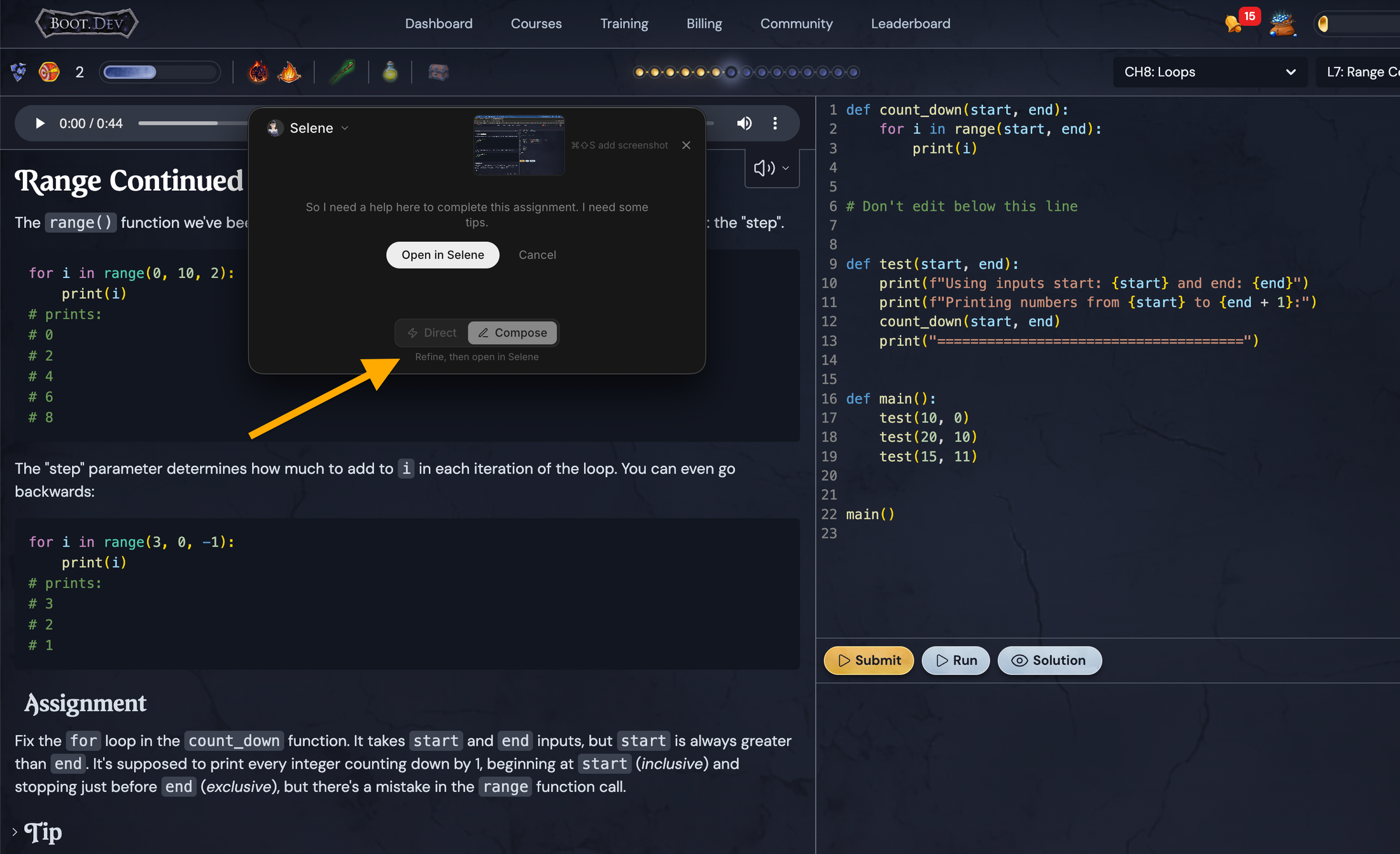Go to Dashboard
This screenshot has height=854, width=1400.
click(438, 24)
